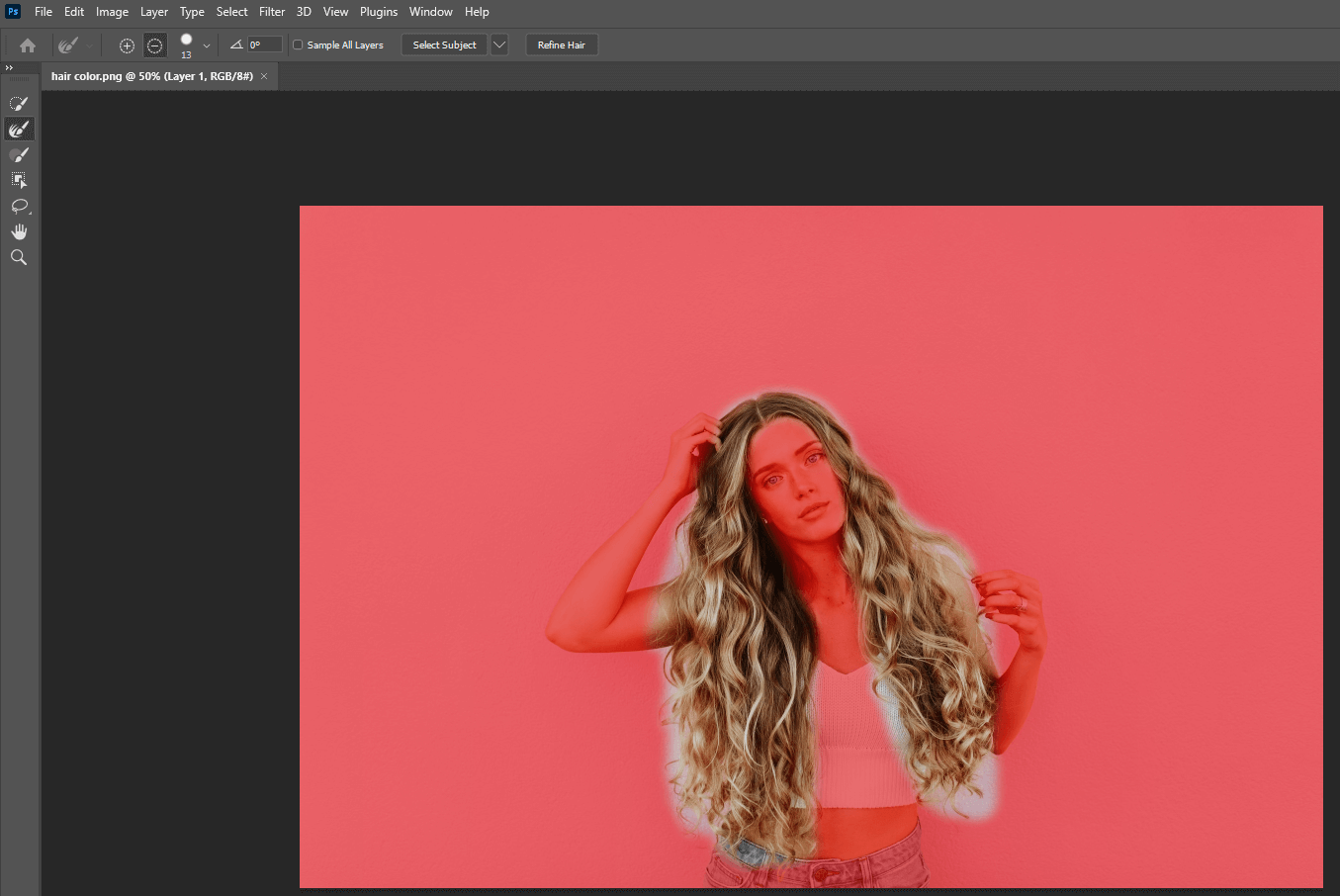Select the Hand tool
The height and width of the screenshot is (896, 1340).
point(19,231)
